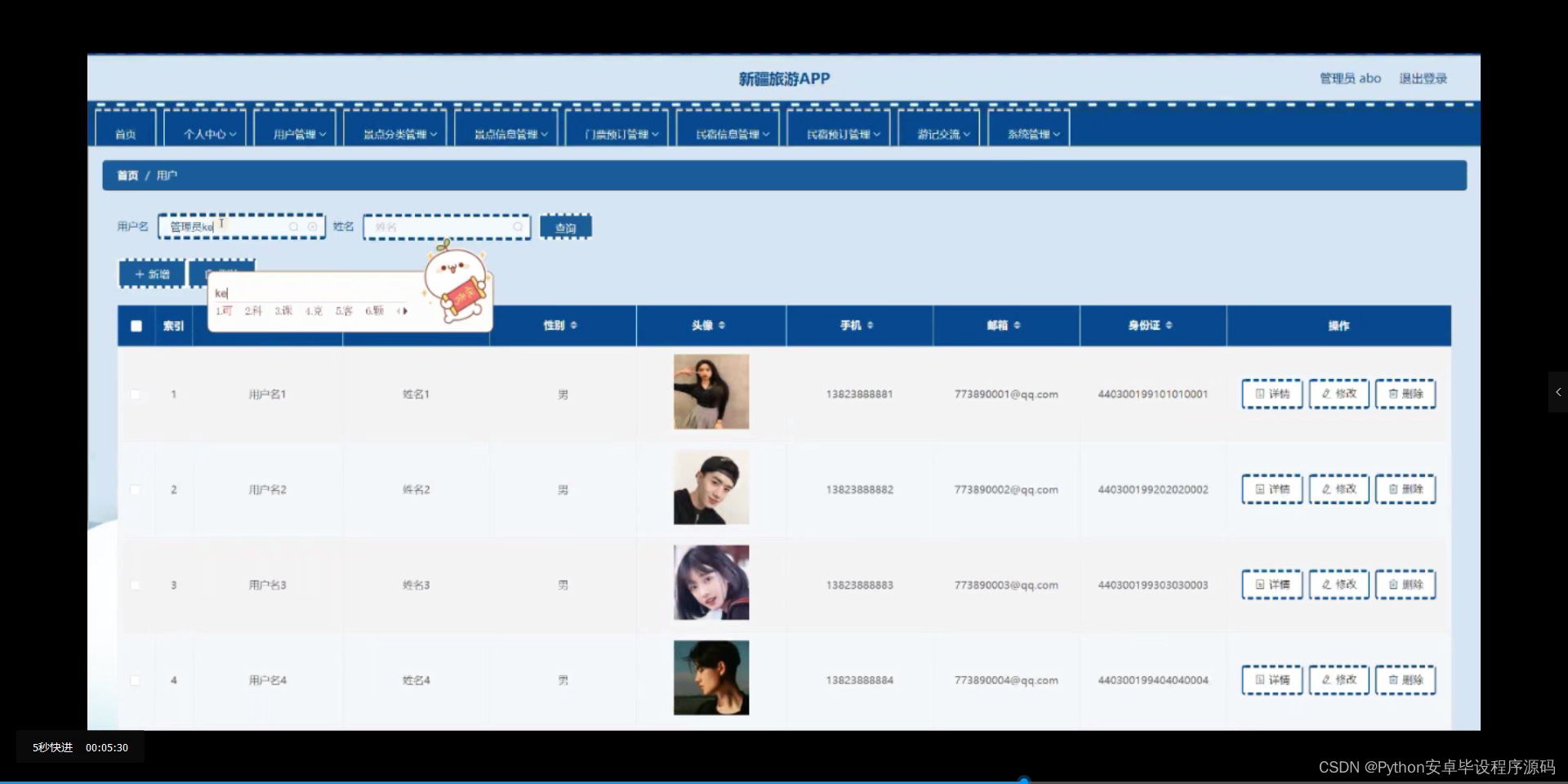Click the plus icon on the 新增 button
The width and height of the screenshot is (1568, 784).
coord(140,274)
